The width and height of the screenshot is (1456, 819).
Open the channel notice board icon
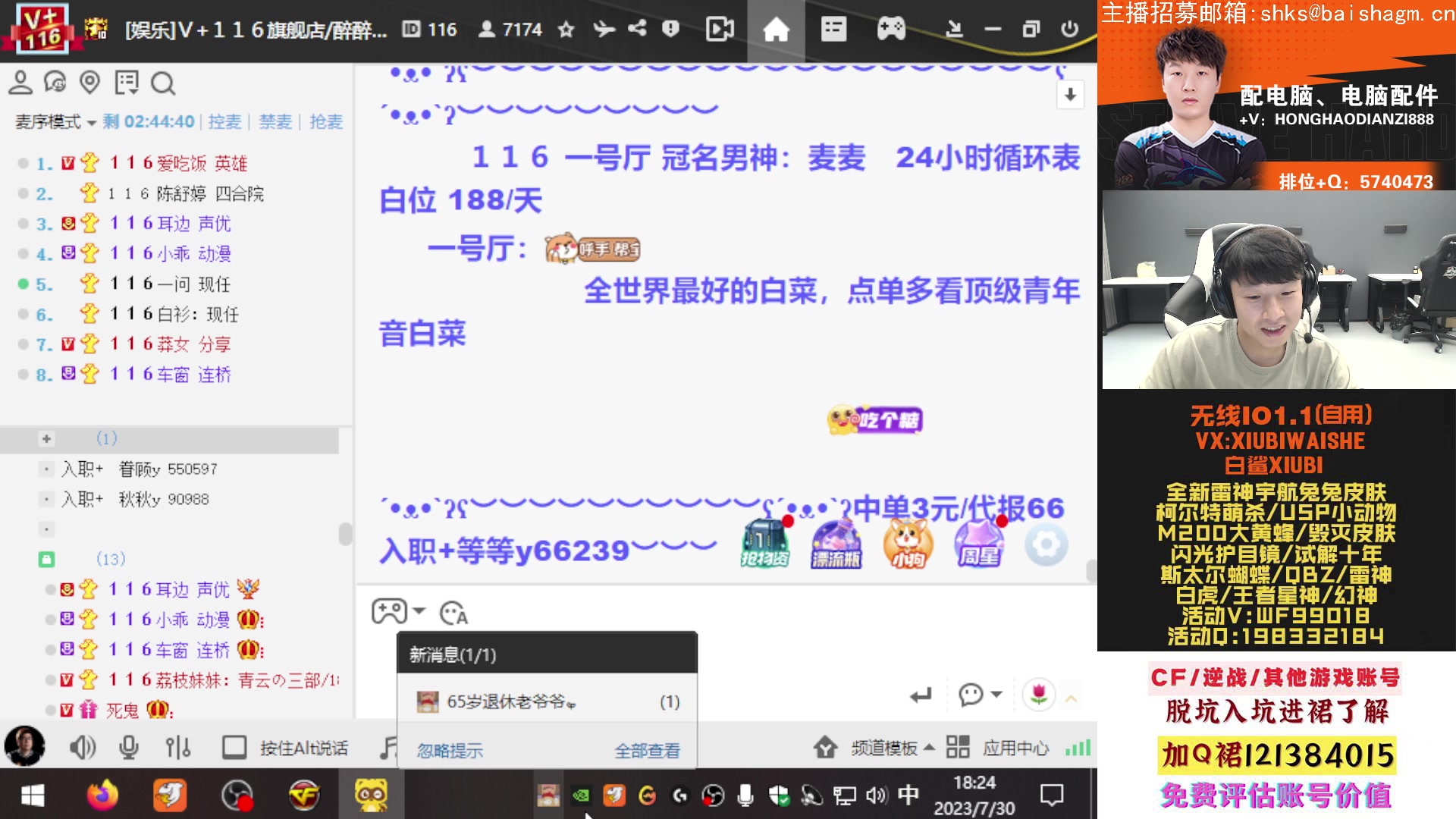tap(127, 83)
